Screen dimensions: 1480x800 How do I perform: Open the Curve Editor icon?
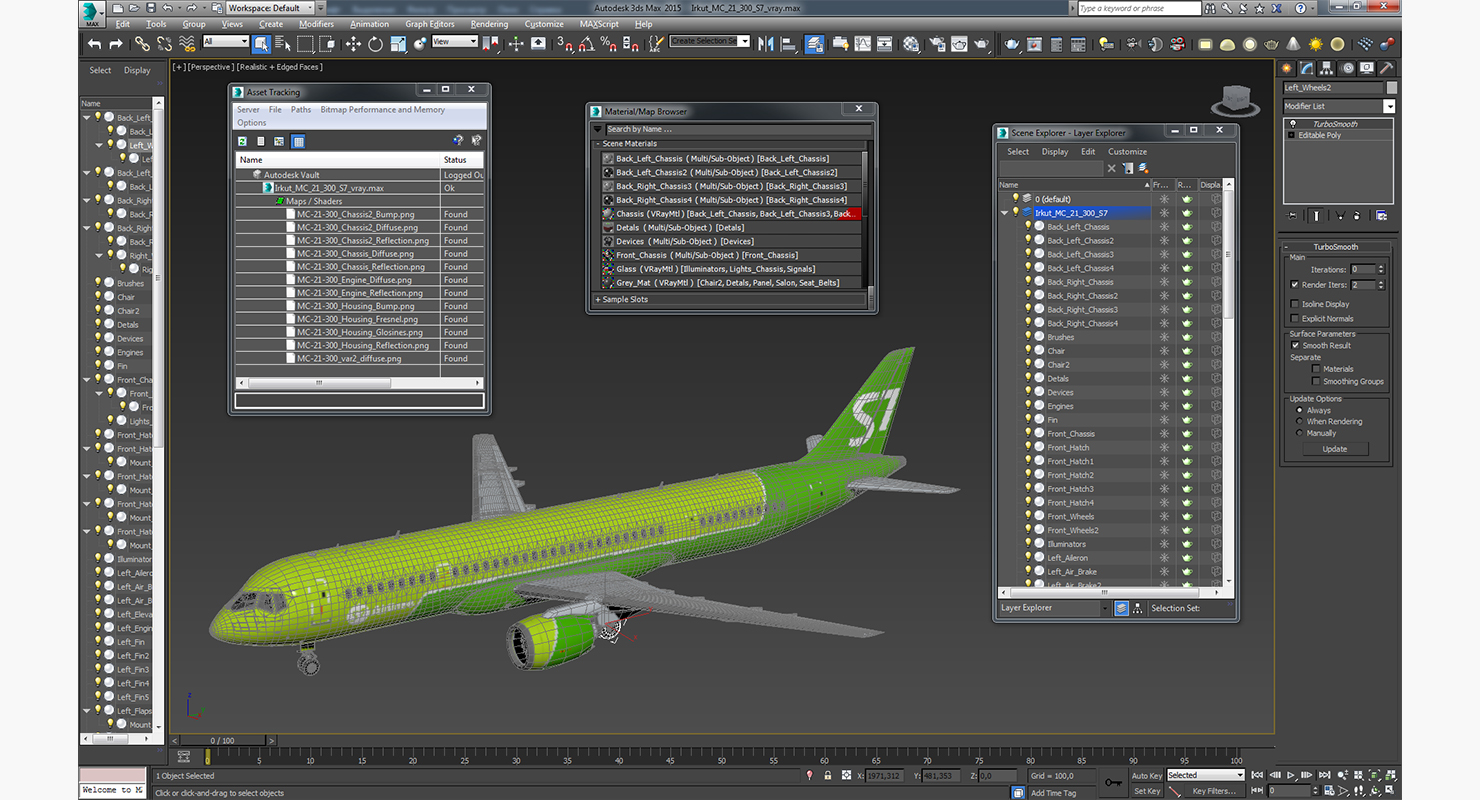tap(862, 43)
